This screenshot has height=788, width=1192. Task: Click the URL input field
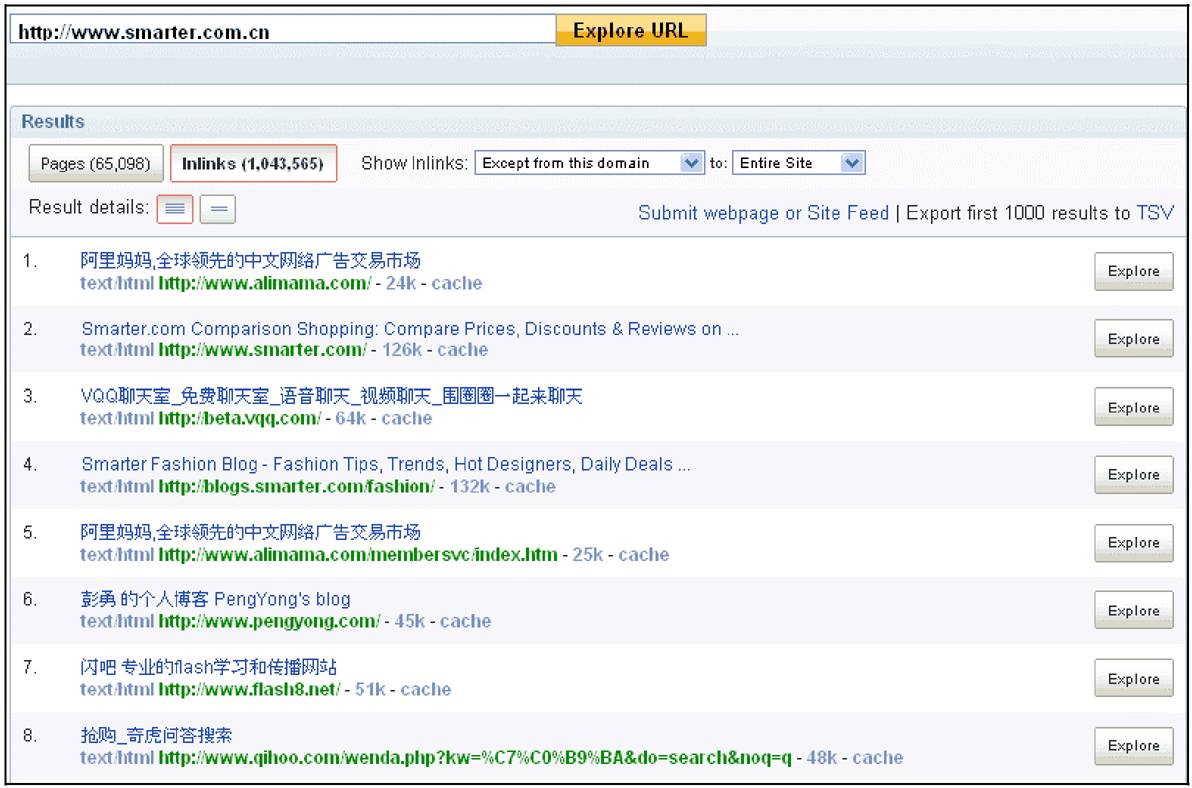click(283, 31)
